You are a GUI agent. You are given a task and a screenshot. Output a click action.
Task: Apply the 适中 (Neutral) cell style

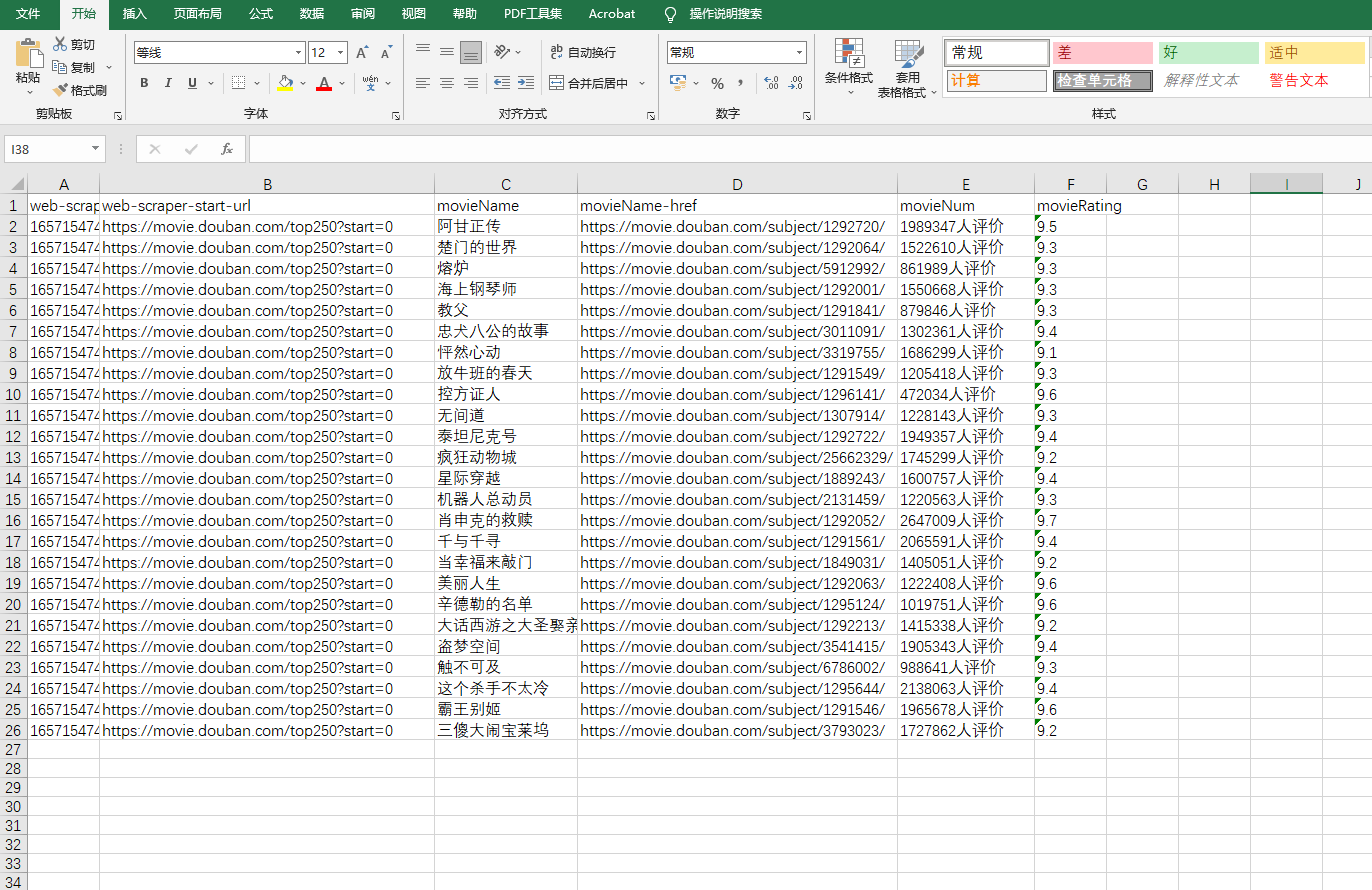pyautogui.click(x=1314, y=53)
